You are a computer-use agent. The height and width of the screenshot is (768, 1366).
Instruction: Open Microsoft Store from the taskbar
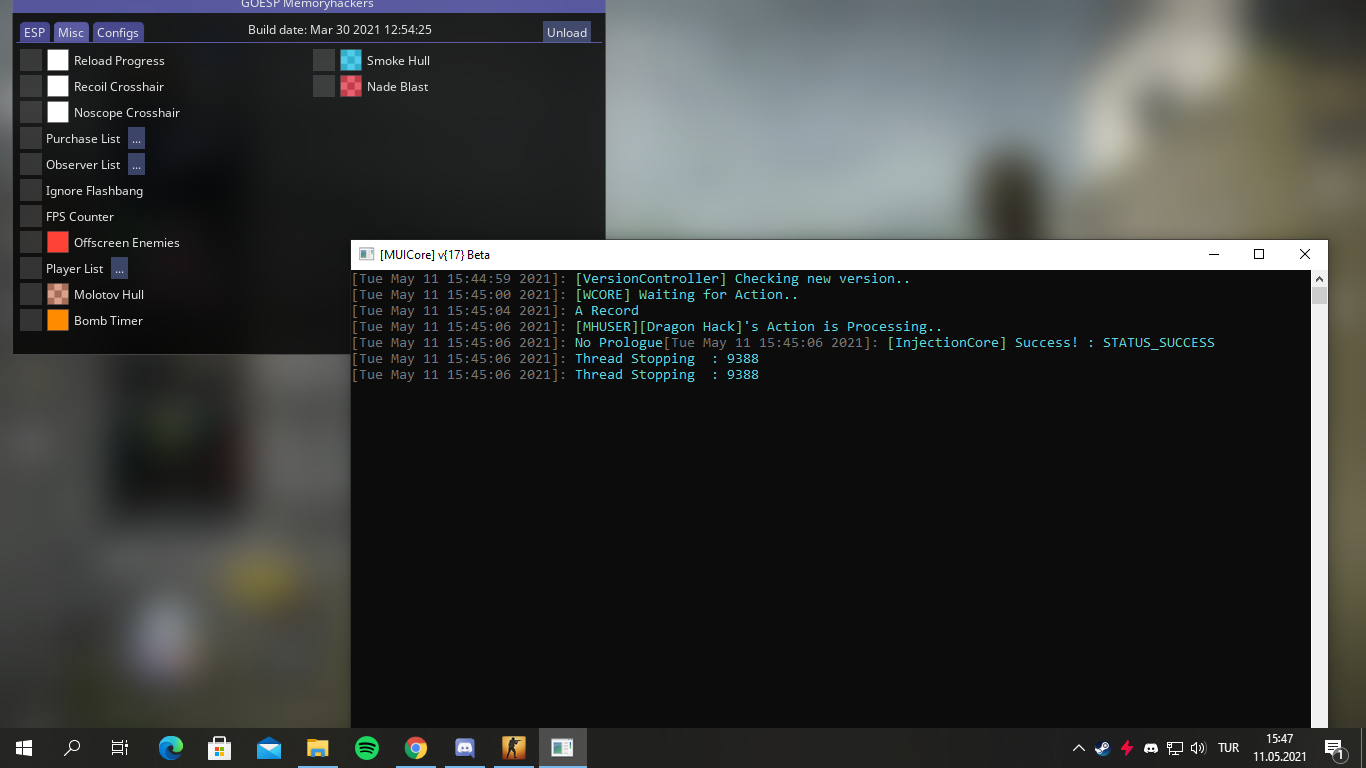pyautogui.click(x=220, y=748)
